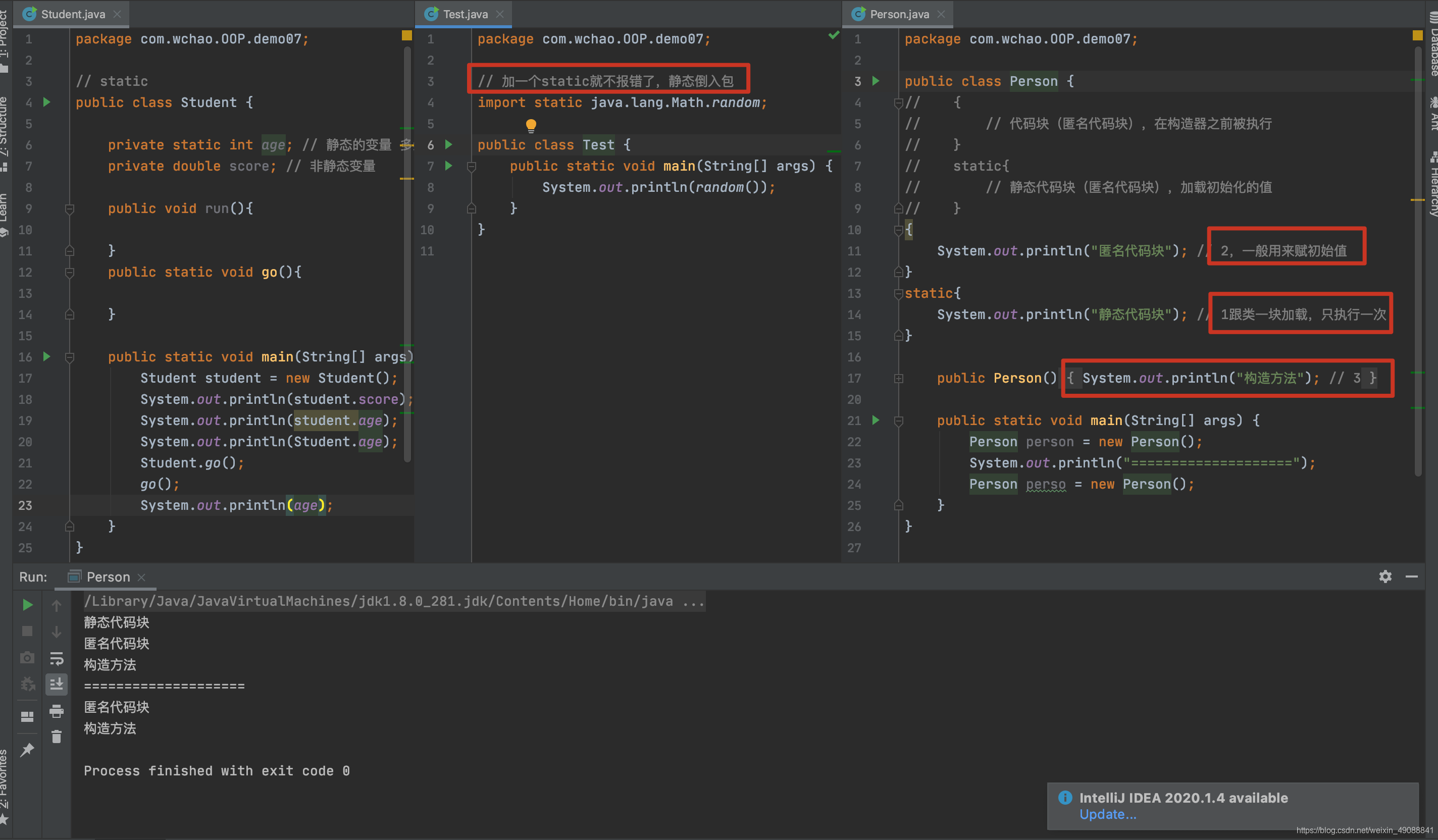
Task: Select the Person tab in Run panel
Action: click(x=107, y=577)
